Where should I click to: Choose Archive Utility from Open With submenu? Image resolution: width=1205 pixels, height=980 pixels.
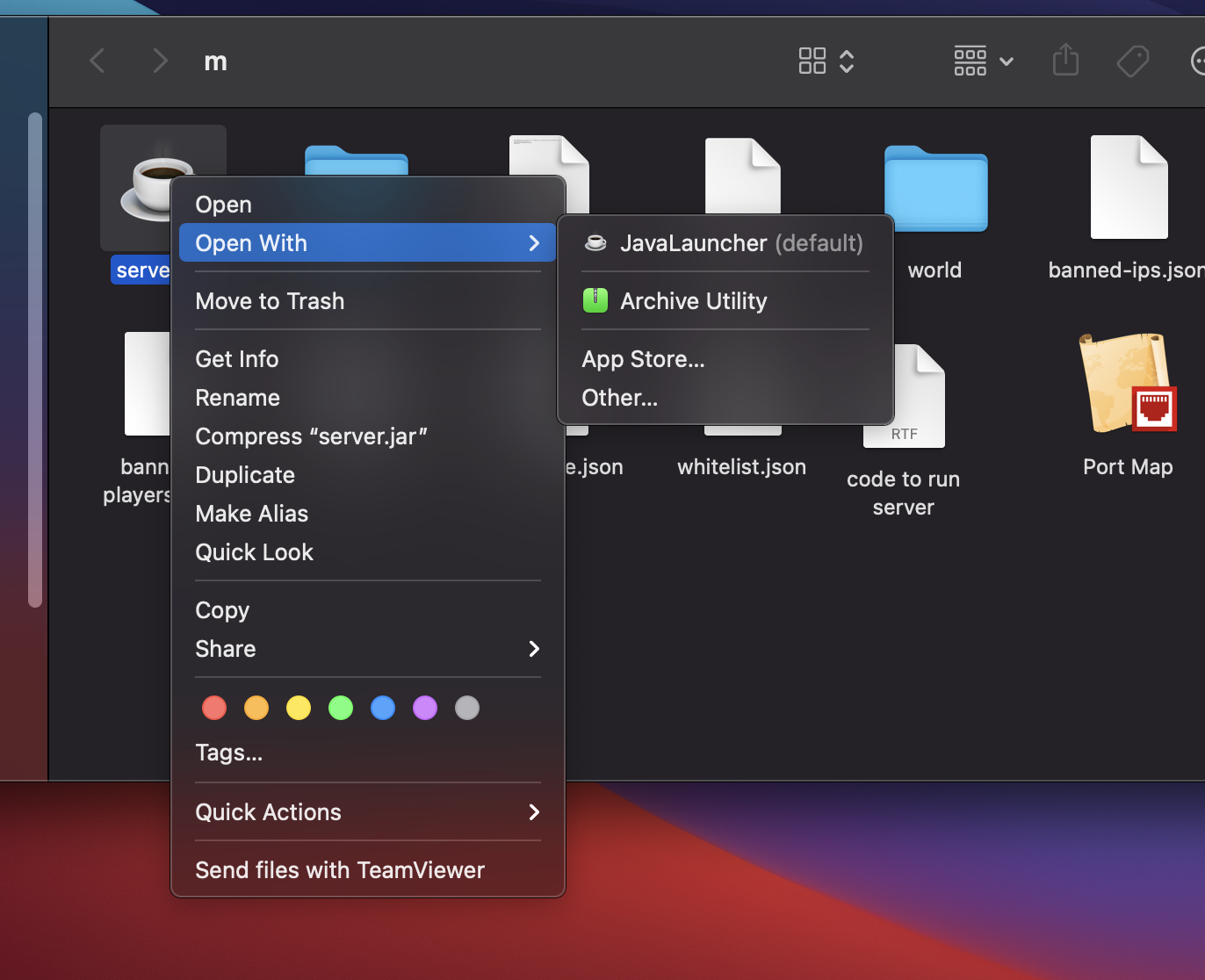(x=694, y=301)
